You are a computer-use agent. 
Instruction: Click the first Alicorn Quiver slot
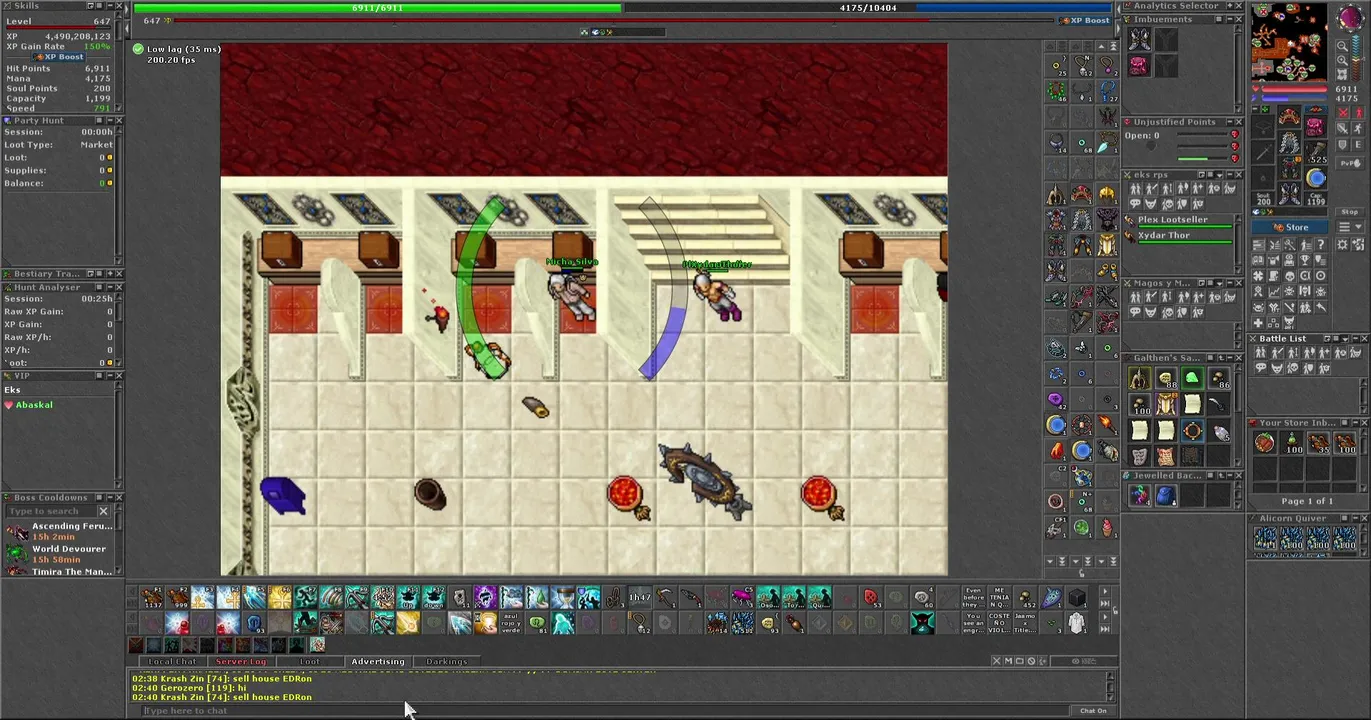[x=1265, y=539]
